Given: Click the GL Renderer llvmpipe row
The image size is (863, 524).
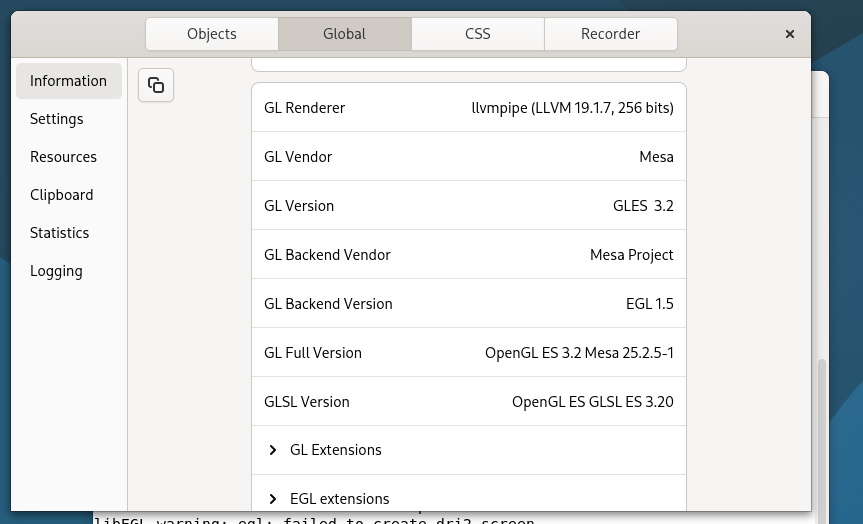Looking at the screenshot, I should pos(468,108).
